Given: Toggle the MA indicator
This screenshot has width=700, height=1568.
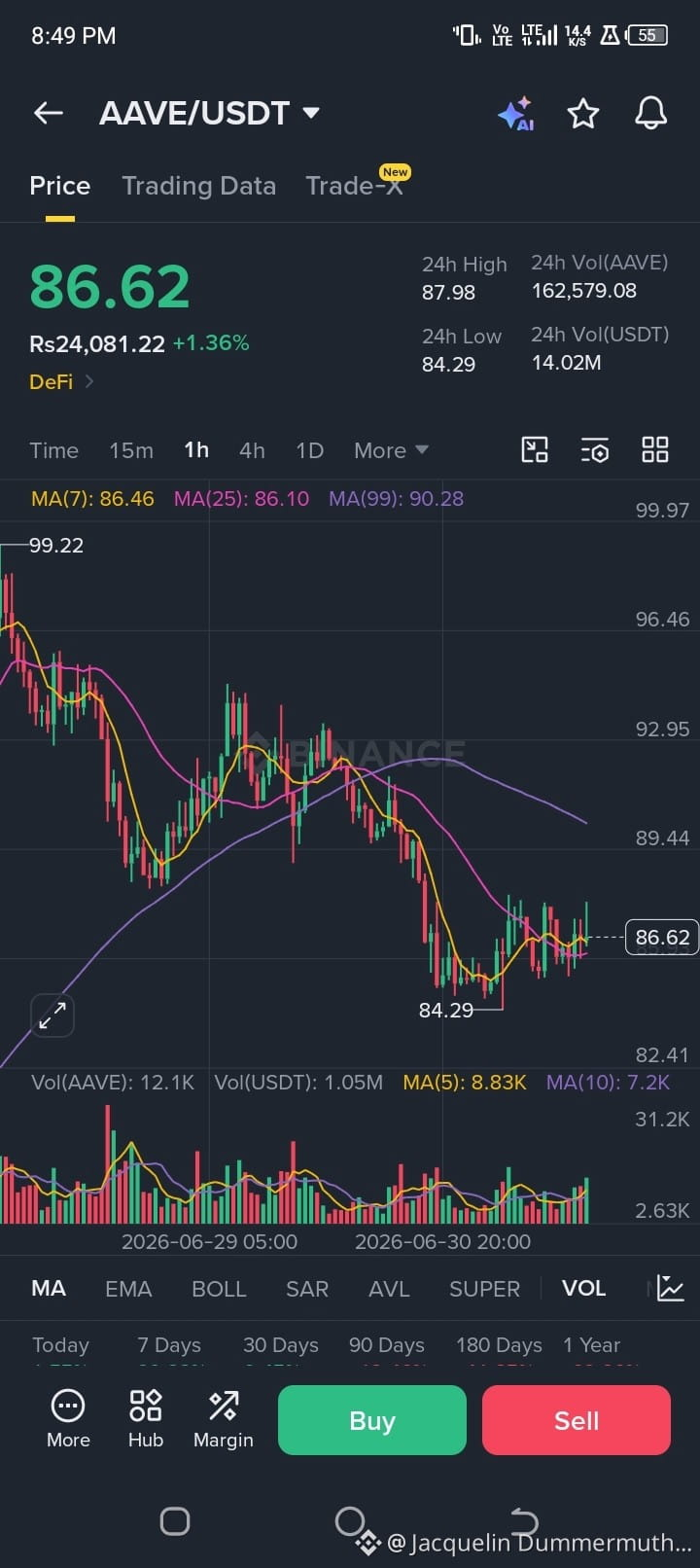Looking at the screenshot, I should pyautogui.click(x=49, y=1289).
